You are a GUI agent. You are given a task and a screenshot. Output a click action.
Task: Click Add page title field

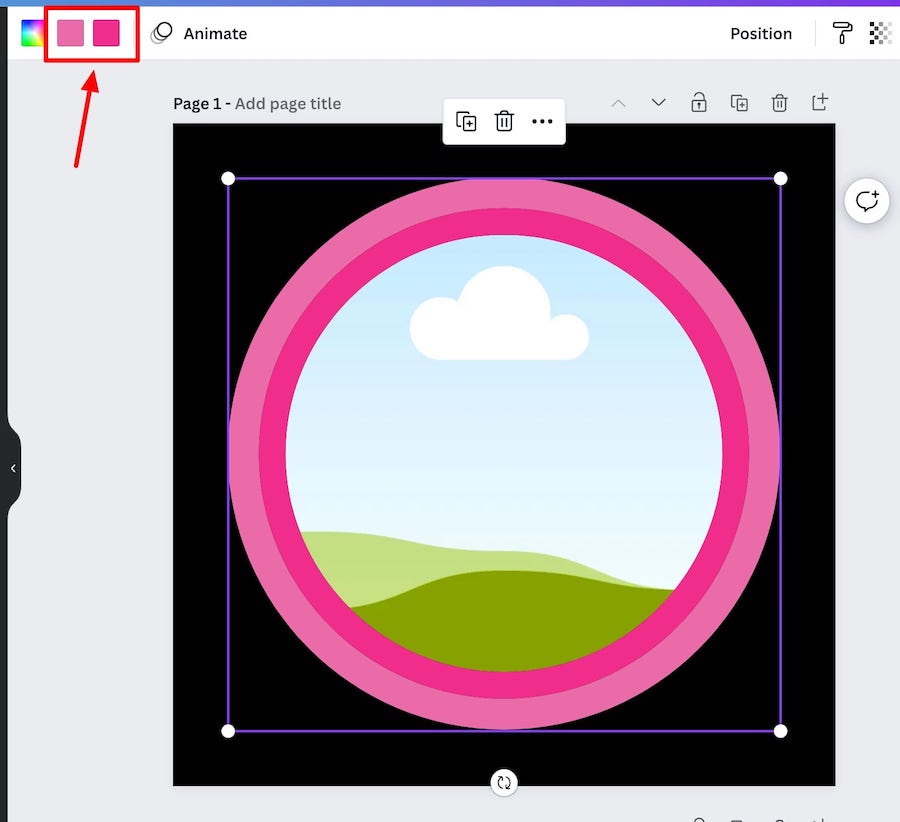288,104
